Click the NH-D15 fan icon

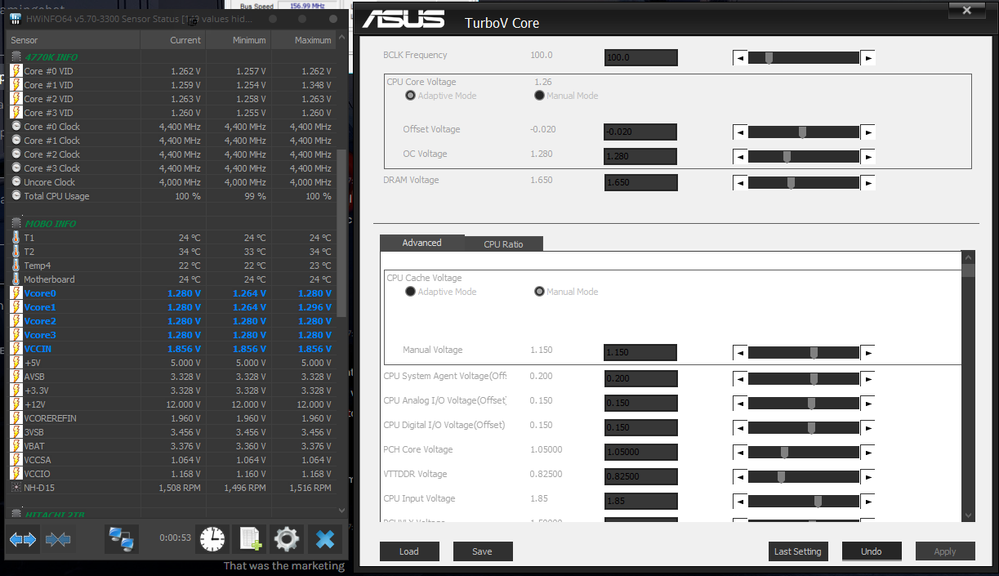(17, 487)
